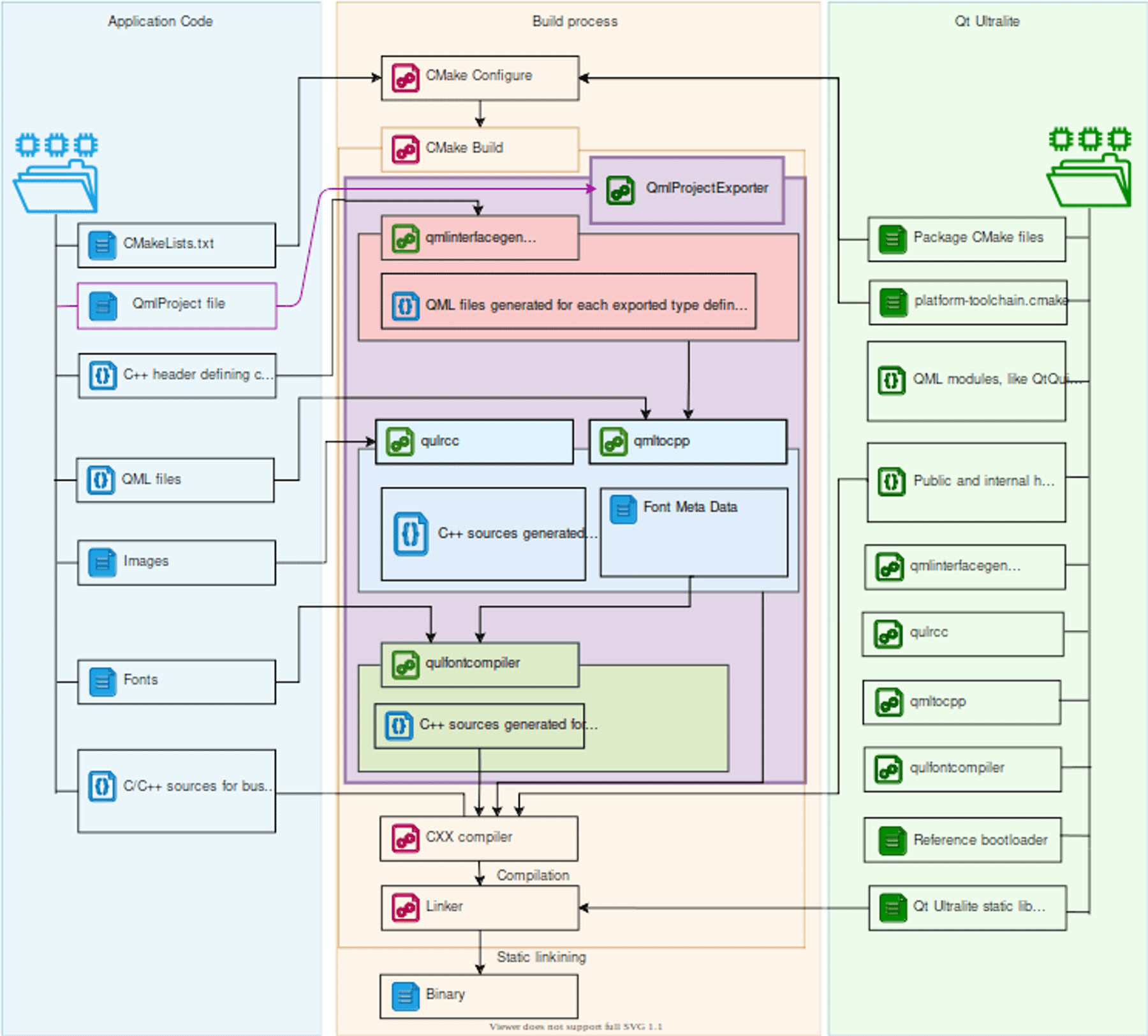1148x1036 pixels.
Task: Select the "Font Meta Data" label
Action: click(690, 507)
